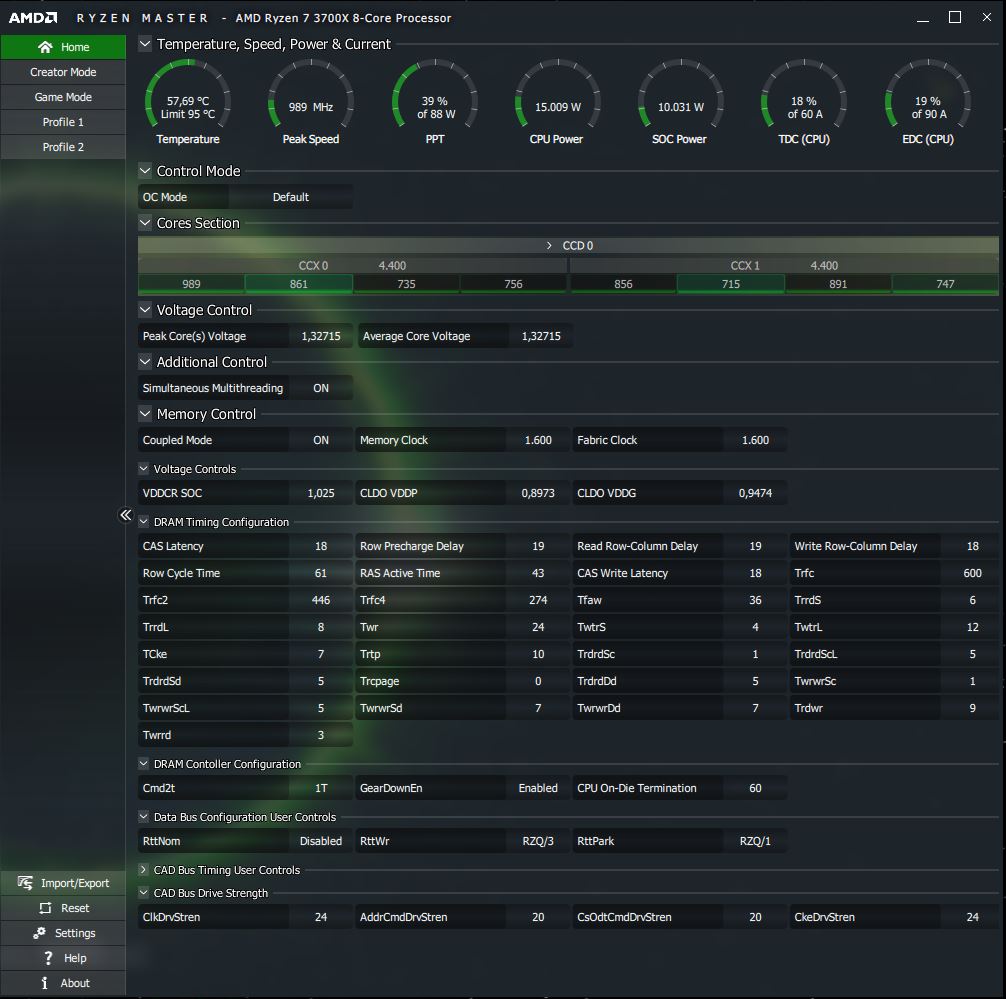Select core showing 747 MHz

945,284
